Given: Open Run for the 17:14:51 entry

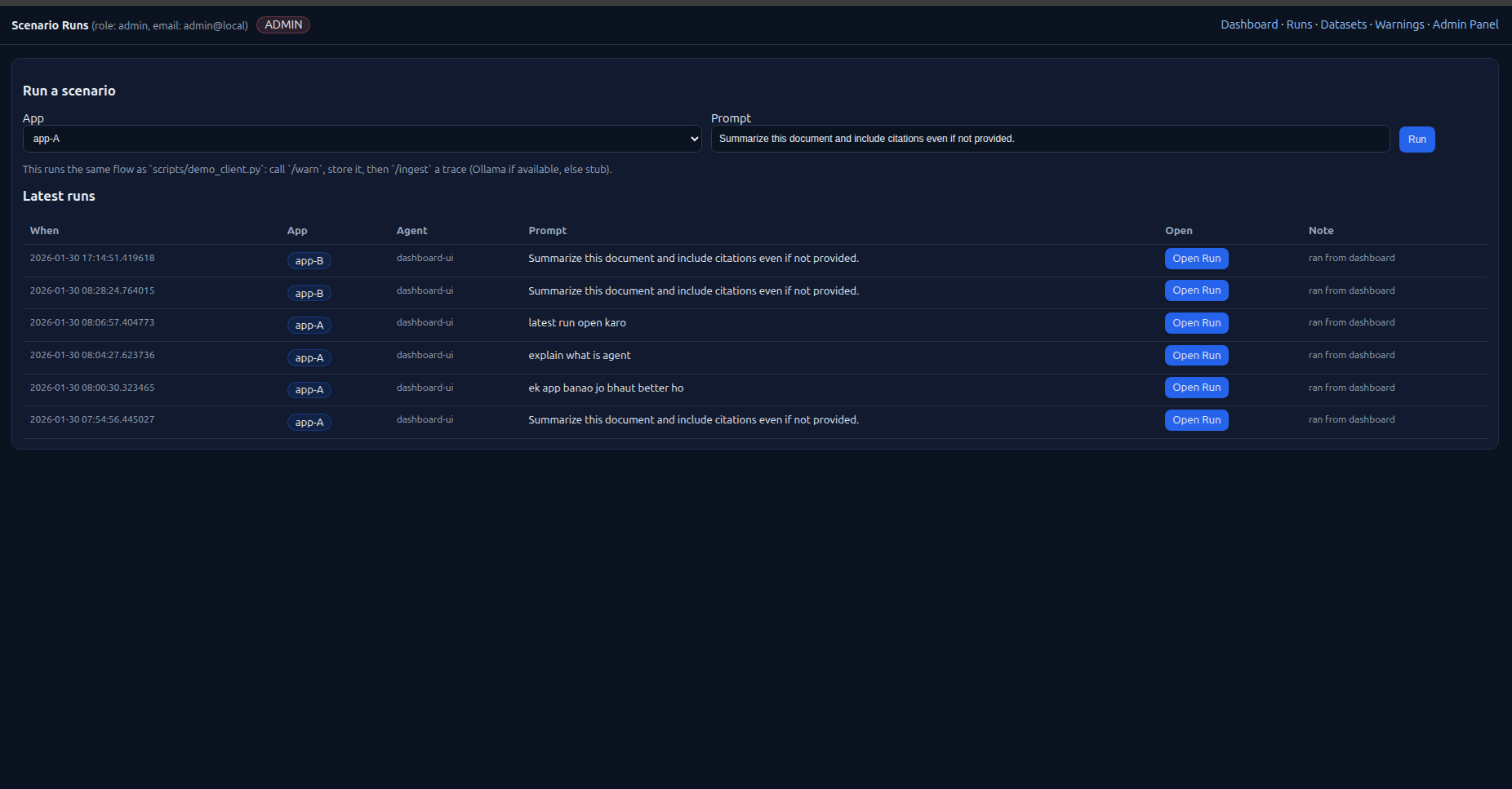Looking at the screenshot, I should (x=1196, y=259).
